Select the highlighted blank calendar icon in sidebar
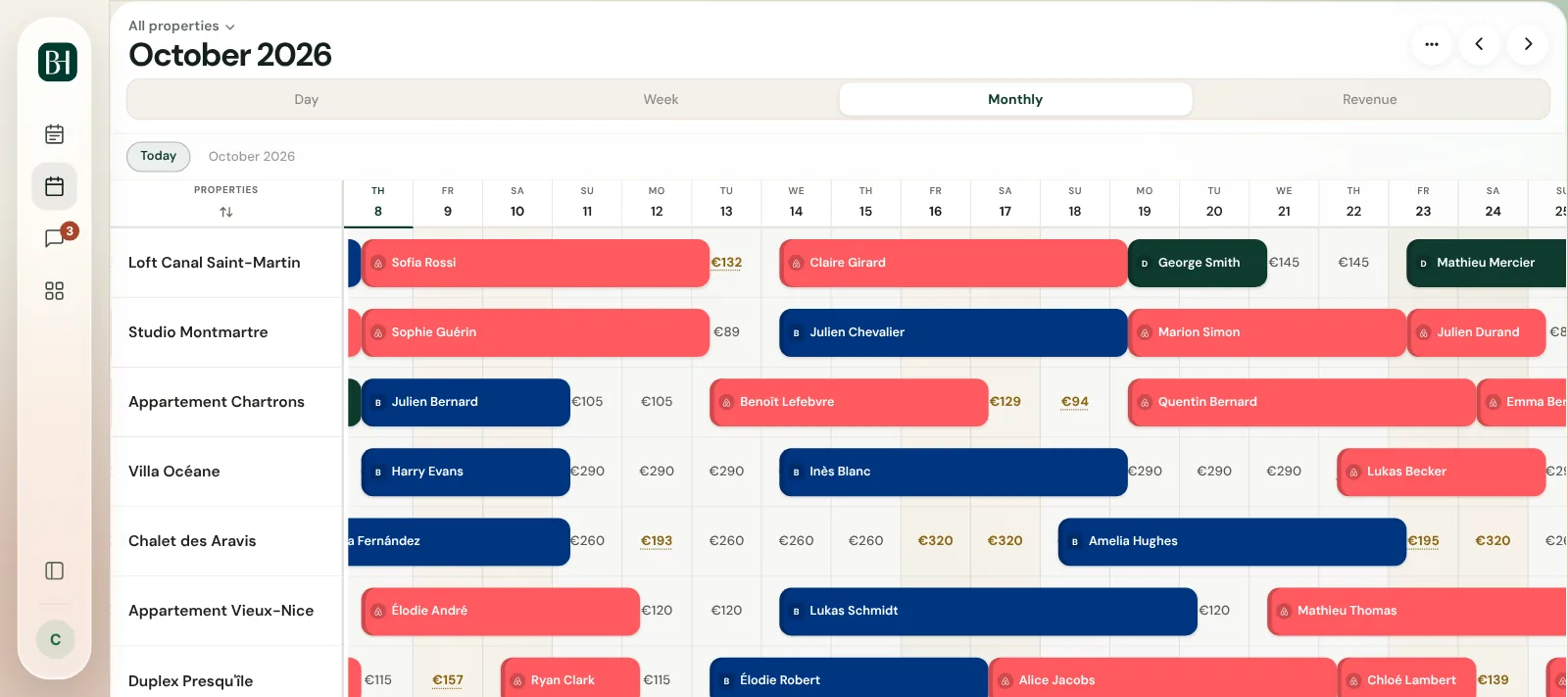Image resolution: width=1568 pixels, height=697 pixels. tap(55, 186)
